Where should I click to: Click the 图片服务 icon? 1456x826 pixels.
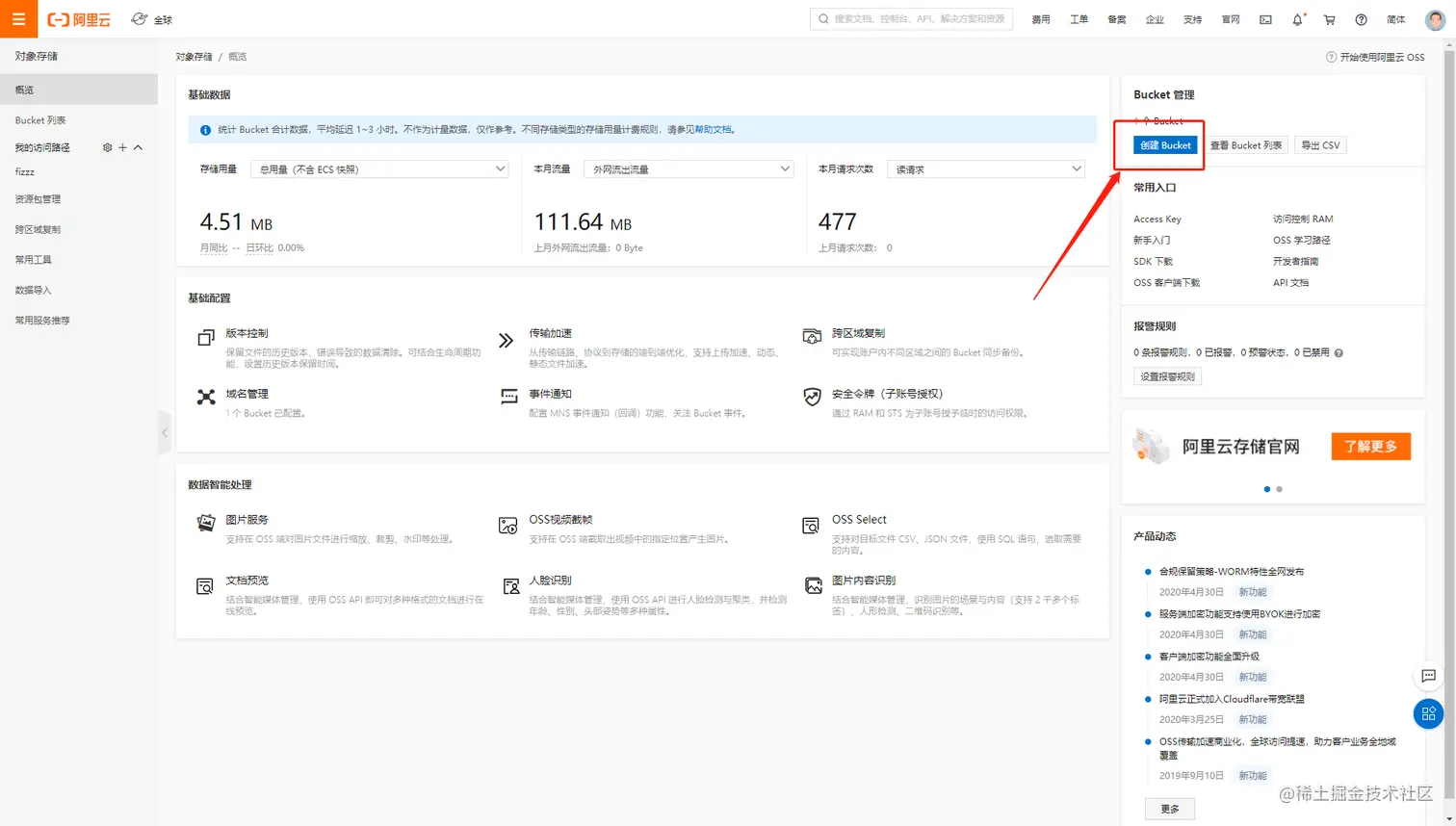click(x=205, y=523)
